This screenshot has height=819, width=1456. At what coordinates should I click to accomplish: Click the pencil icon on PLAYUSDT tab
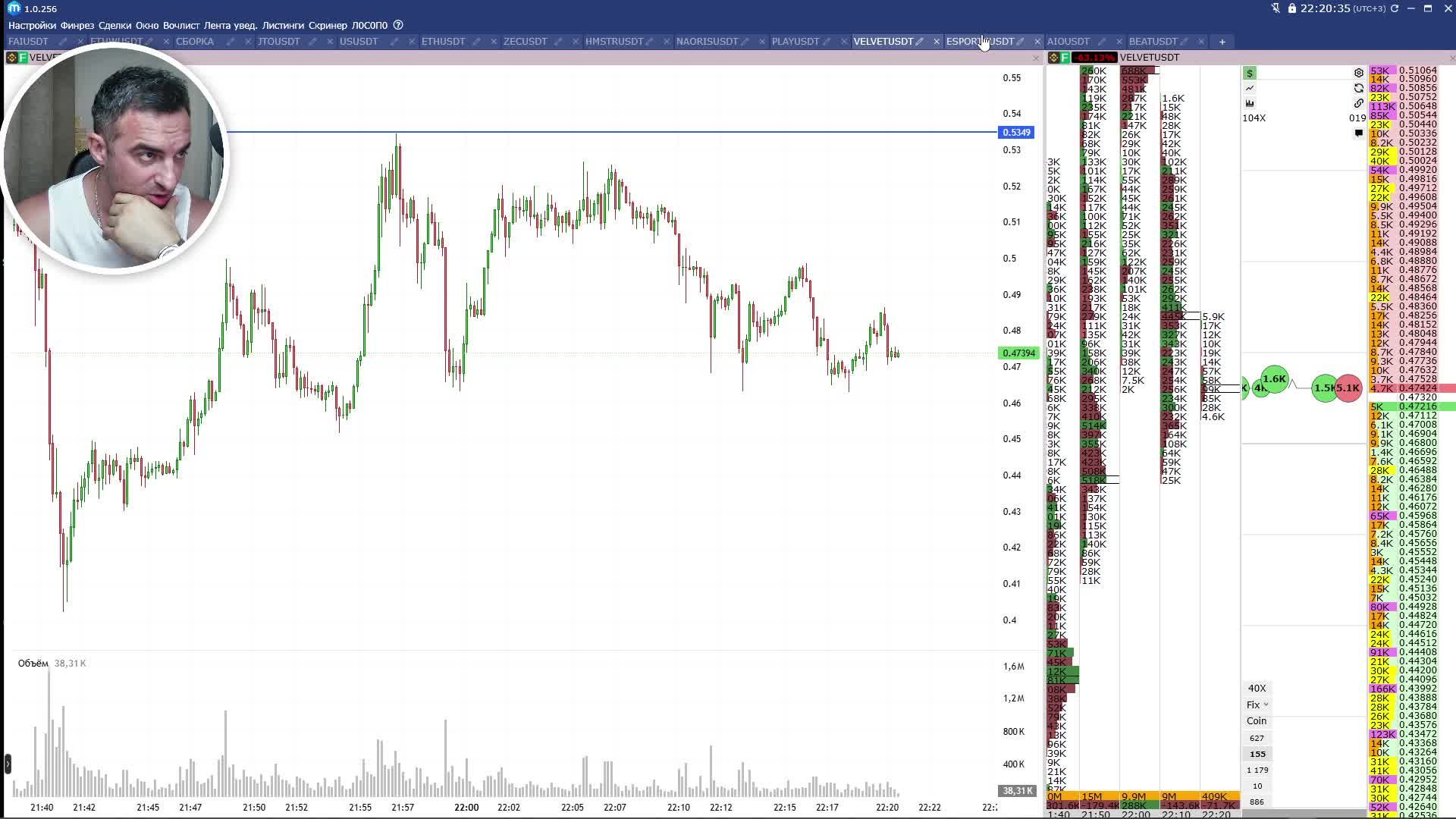tap(827, 42)
